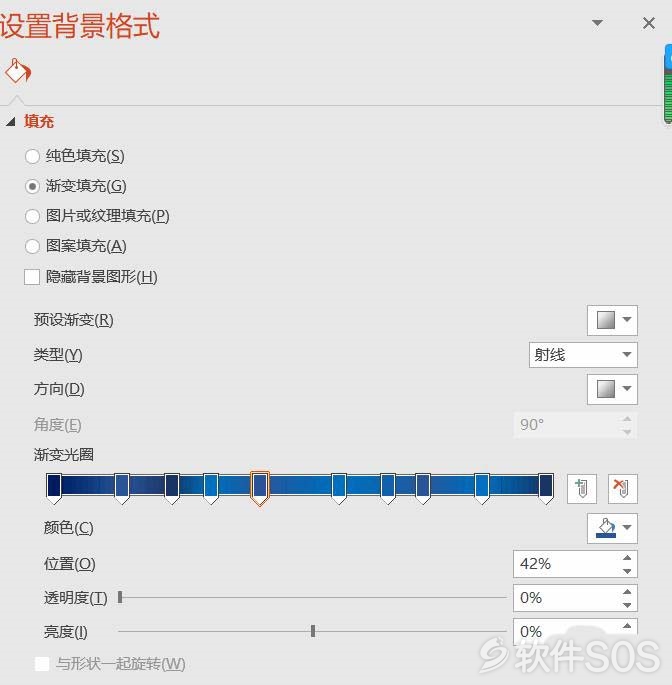The height and width of the screenshot is (685, 672).
Task: Increase 亮度 with the up arrow
Action: [627, 626]
